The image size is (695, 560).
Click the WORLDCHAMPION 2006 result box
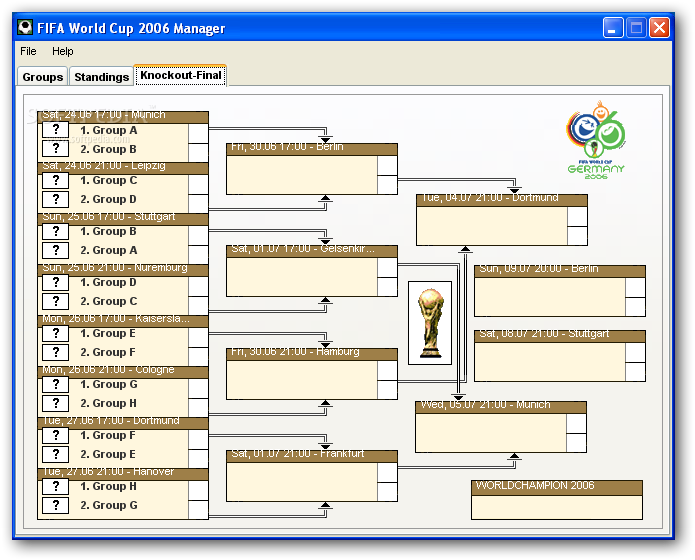pos(557,500)
